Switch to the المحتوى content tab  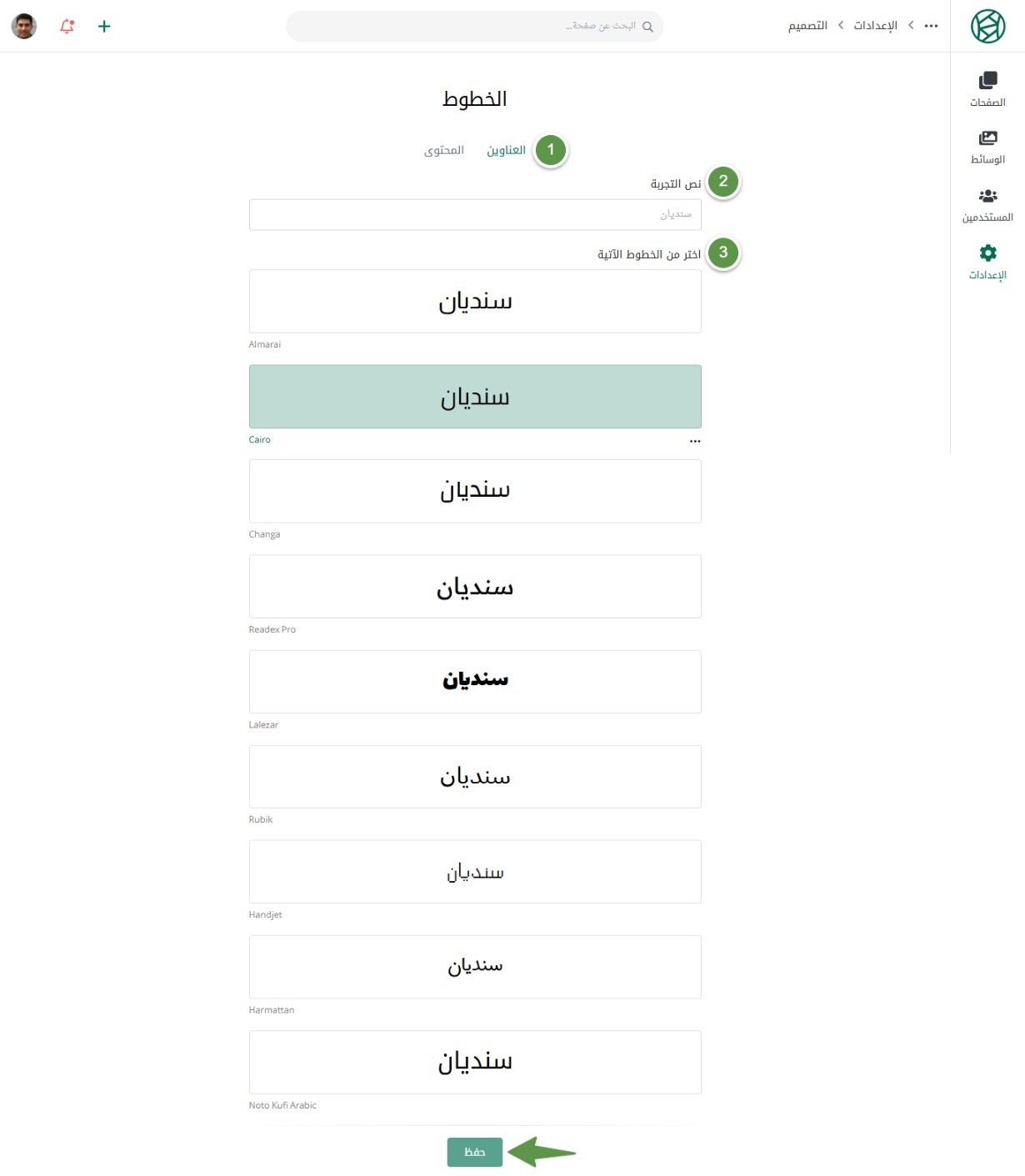(444, 150)
